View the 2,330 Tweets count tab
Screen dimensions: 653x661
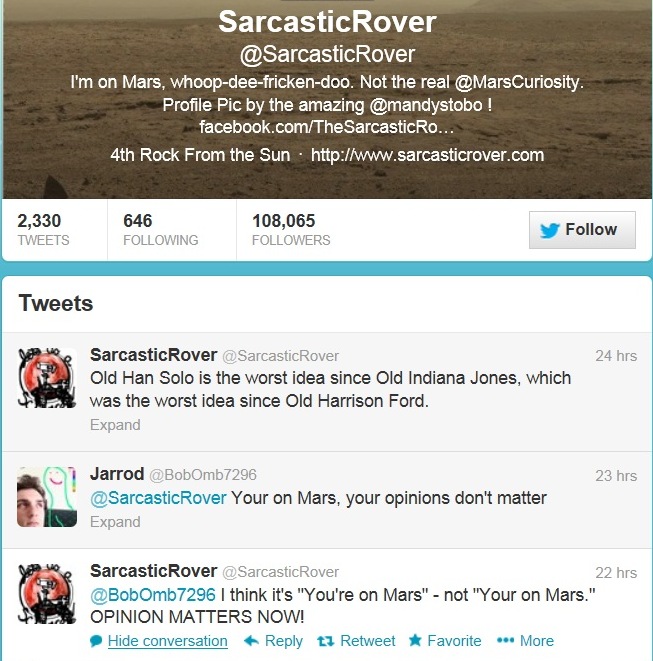click(43, 230)
